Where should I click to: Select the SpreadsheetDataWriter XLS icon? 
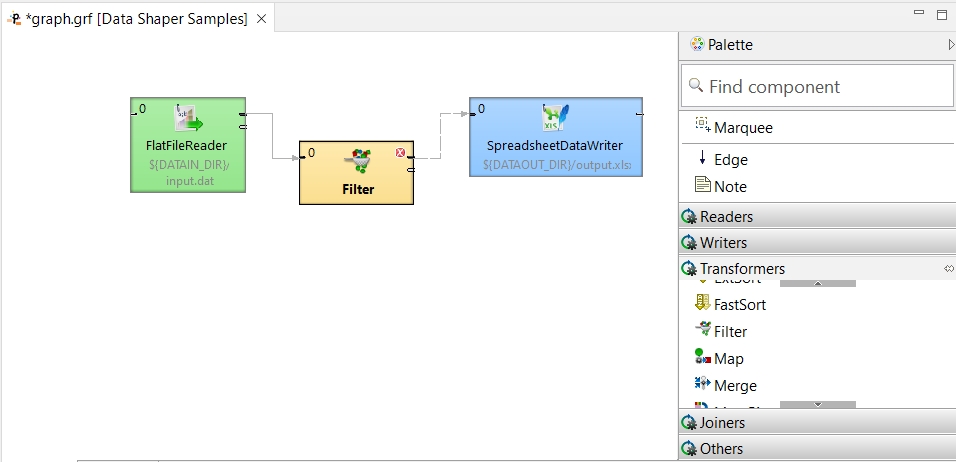coord(555,118)
